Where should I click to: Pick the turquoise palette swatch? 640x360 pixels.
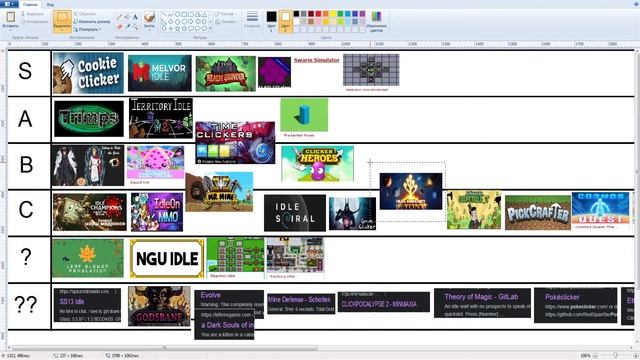348,14
